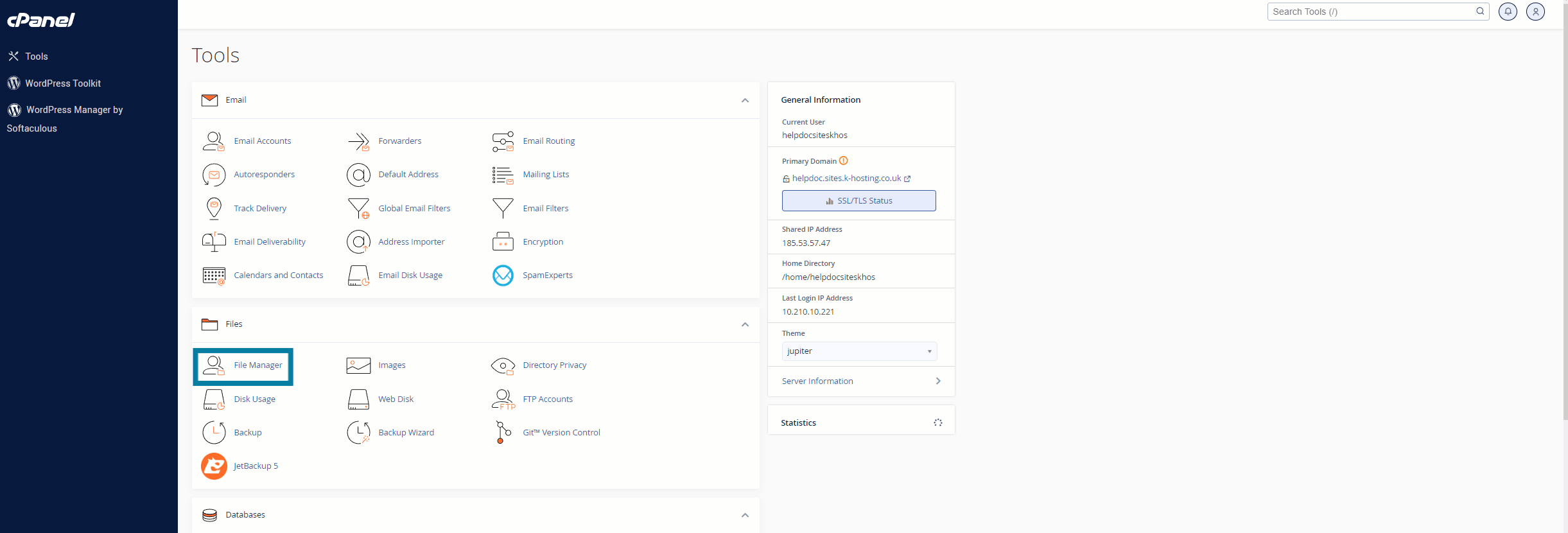Screen dimensions: 1568x533
Task: Open the user account menu icon
Action: click(x=1535, y=12)
